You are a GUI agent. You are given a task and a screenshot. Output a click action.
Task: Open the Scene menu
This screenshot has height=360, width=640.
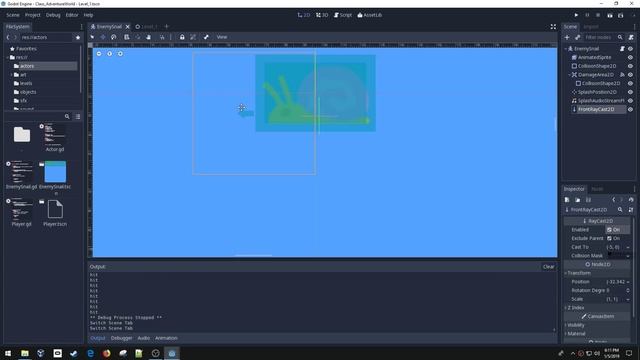pyautogui.click(x=13, y=15)
